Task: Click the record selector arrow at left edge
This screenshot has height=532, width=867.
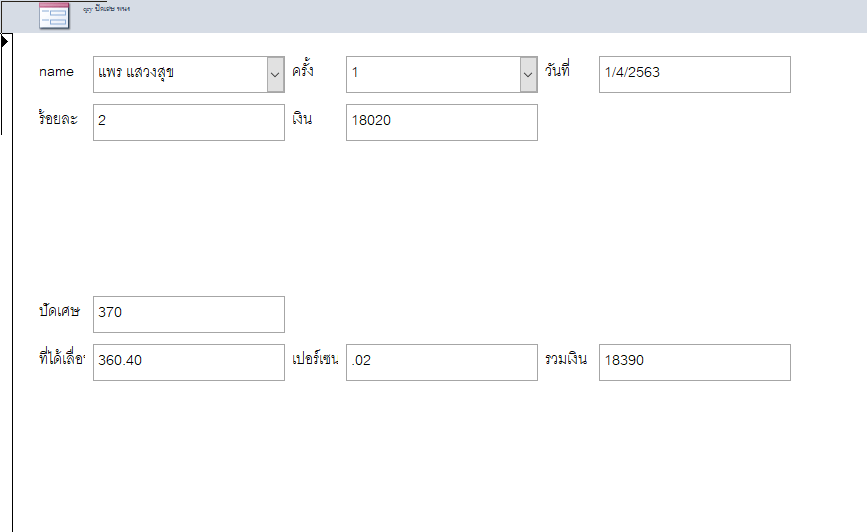Action: coord(5,41)
